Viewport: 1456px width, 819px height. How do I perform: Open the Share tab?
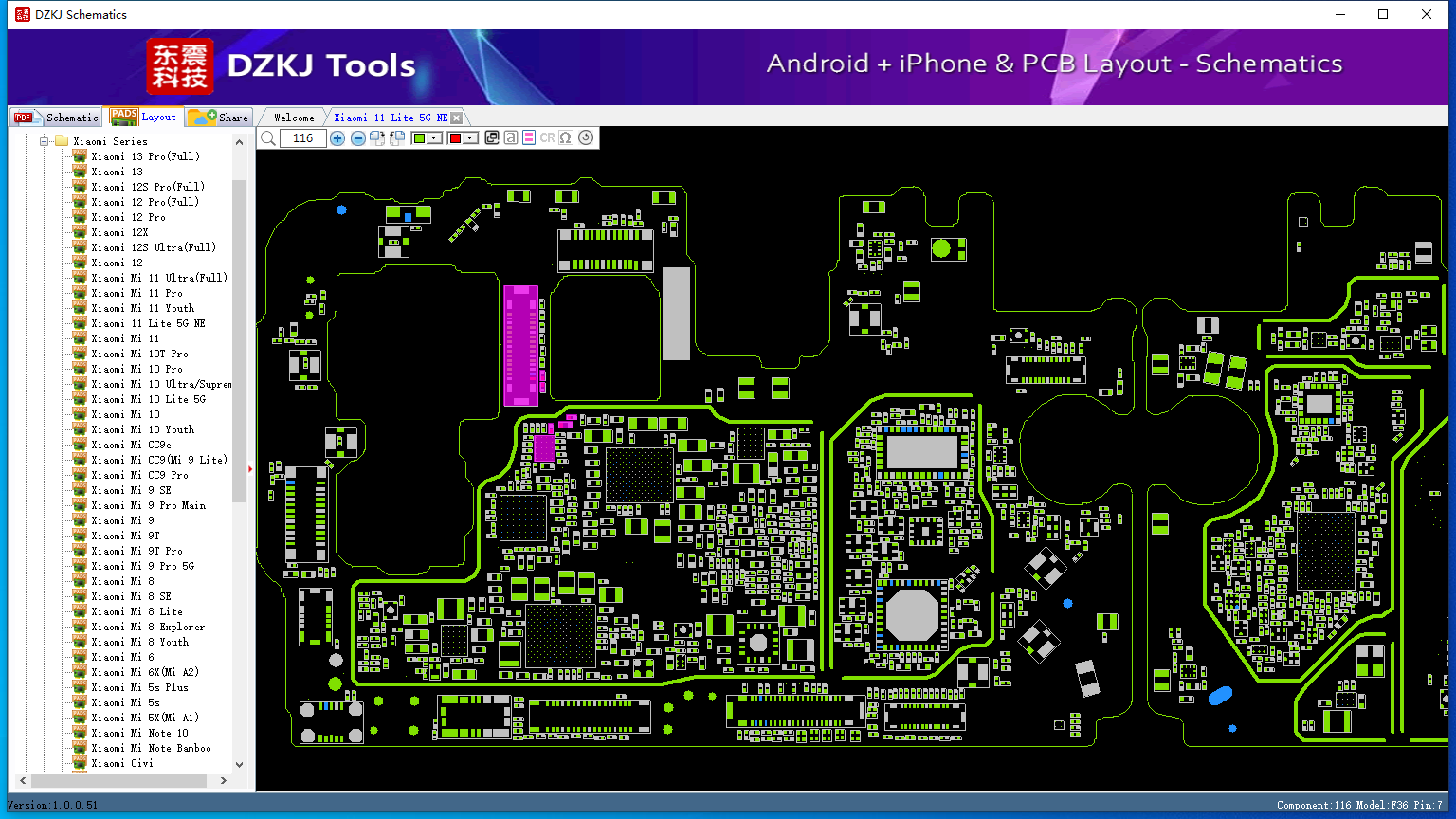coord(218,117)
